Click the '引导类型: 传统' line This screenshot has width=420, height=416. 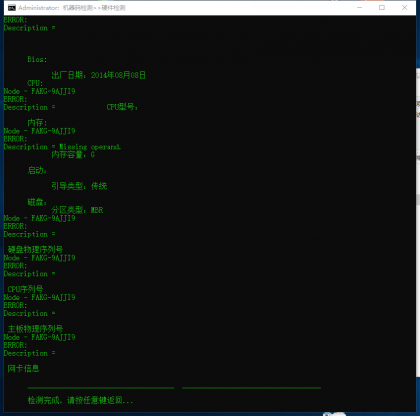click(79, 186)
